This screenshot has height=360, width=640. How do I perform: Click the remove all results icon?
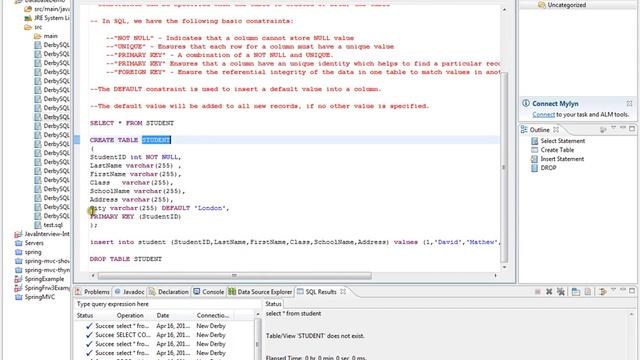[561, 291]
